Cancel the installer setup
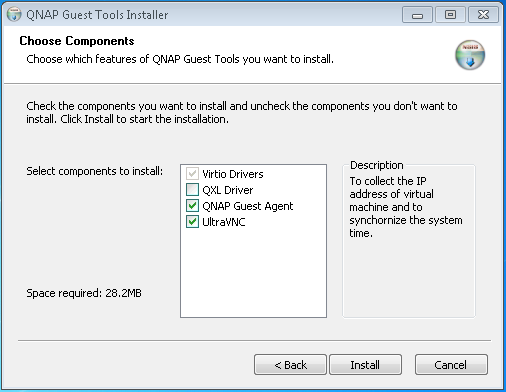 point(451,365)
